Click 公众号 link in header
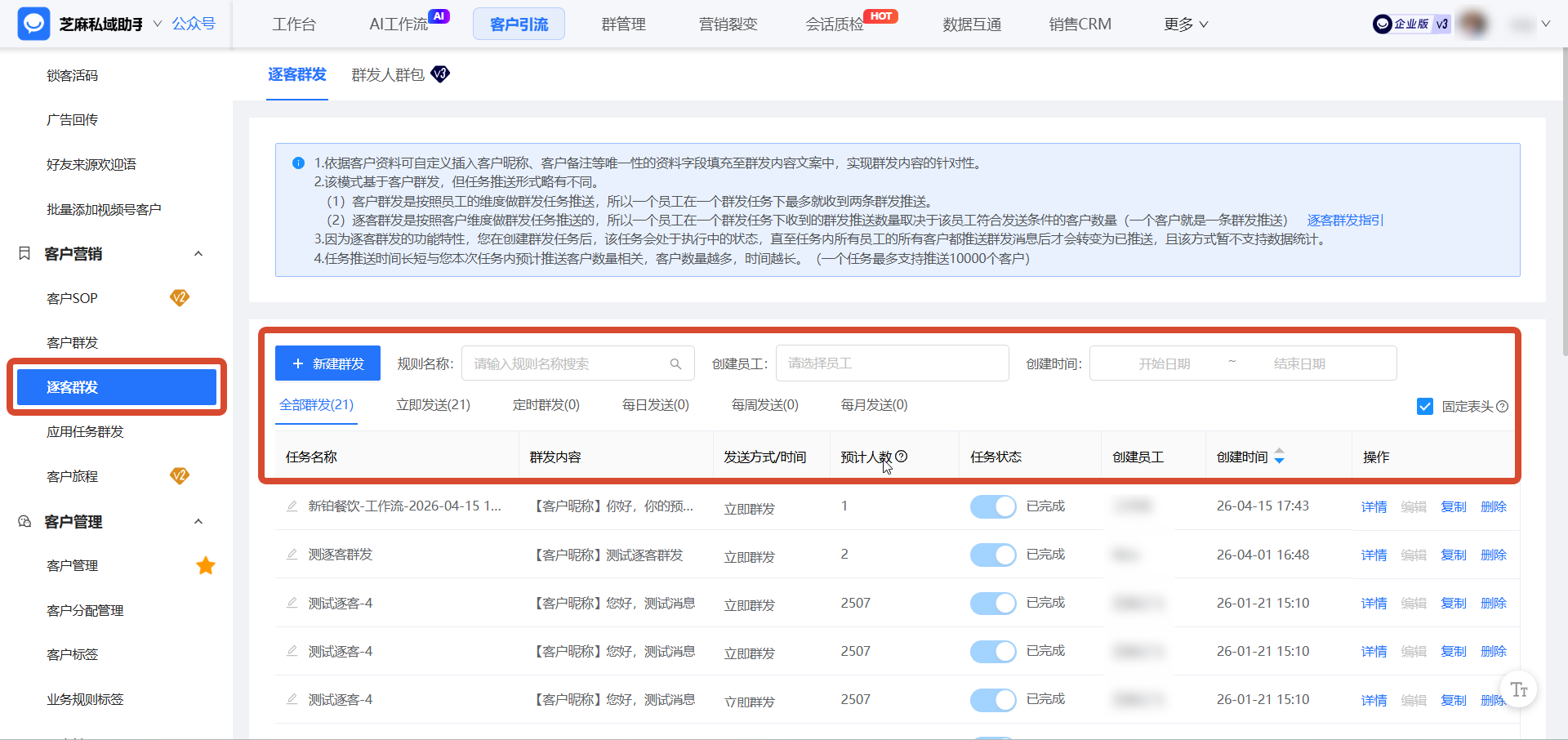Image resolution: width=1568 pixels, height=740 pixels. click(194, 24)
